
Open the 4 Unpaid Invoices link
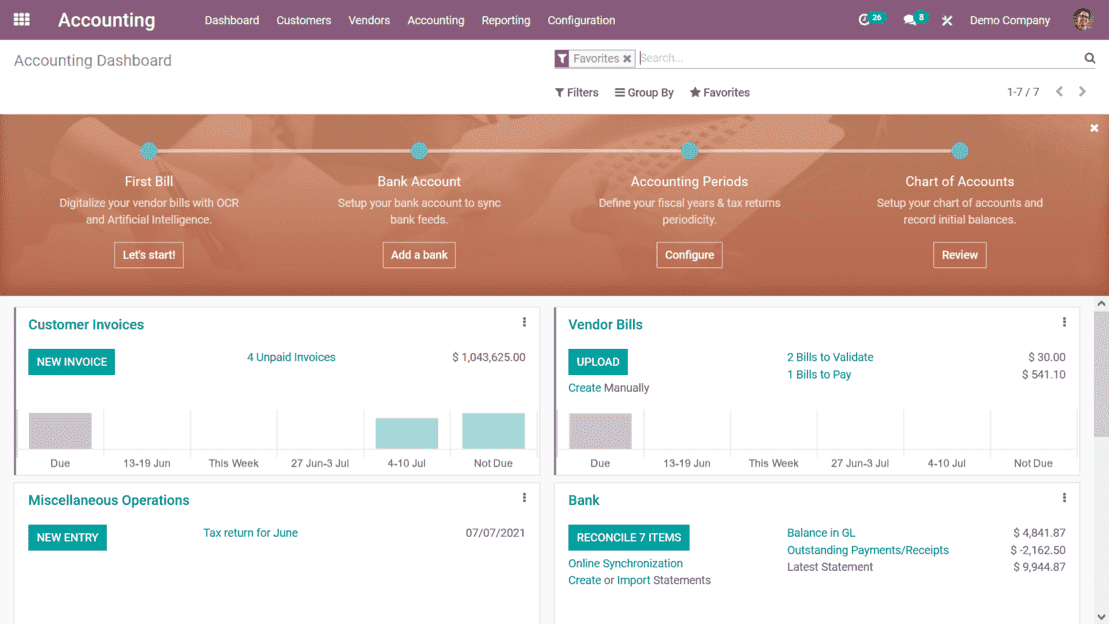[291, 357]
